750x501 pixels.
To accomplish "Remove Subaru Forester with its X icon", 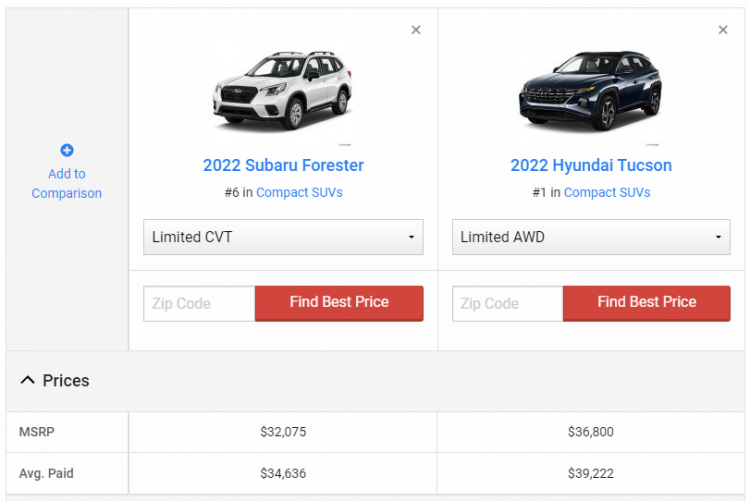I will (x=416, y=30).
